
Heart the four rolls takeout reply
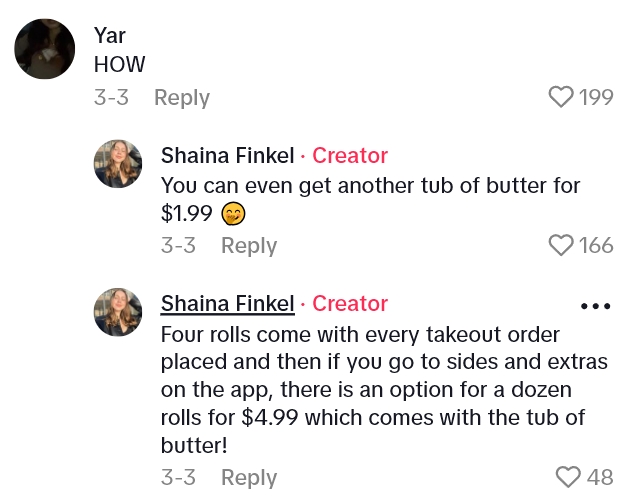568,477
